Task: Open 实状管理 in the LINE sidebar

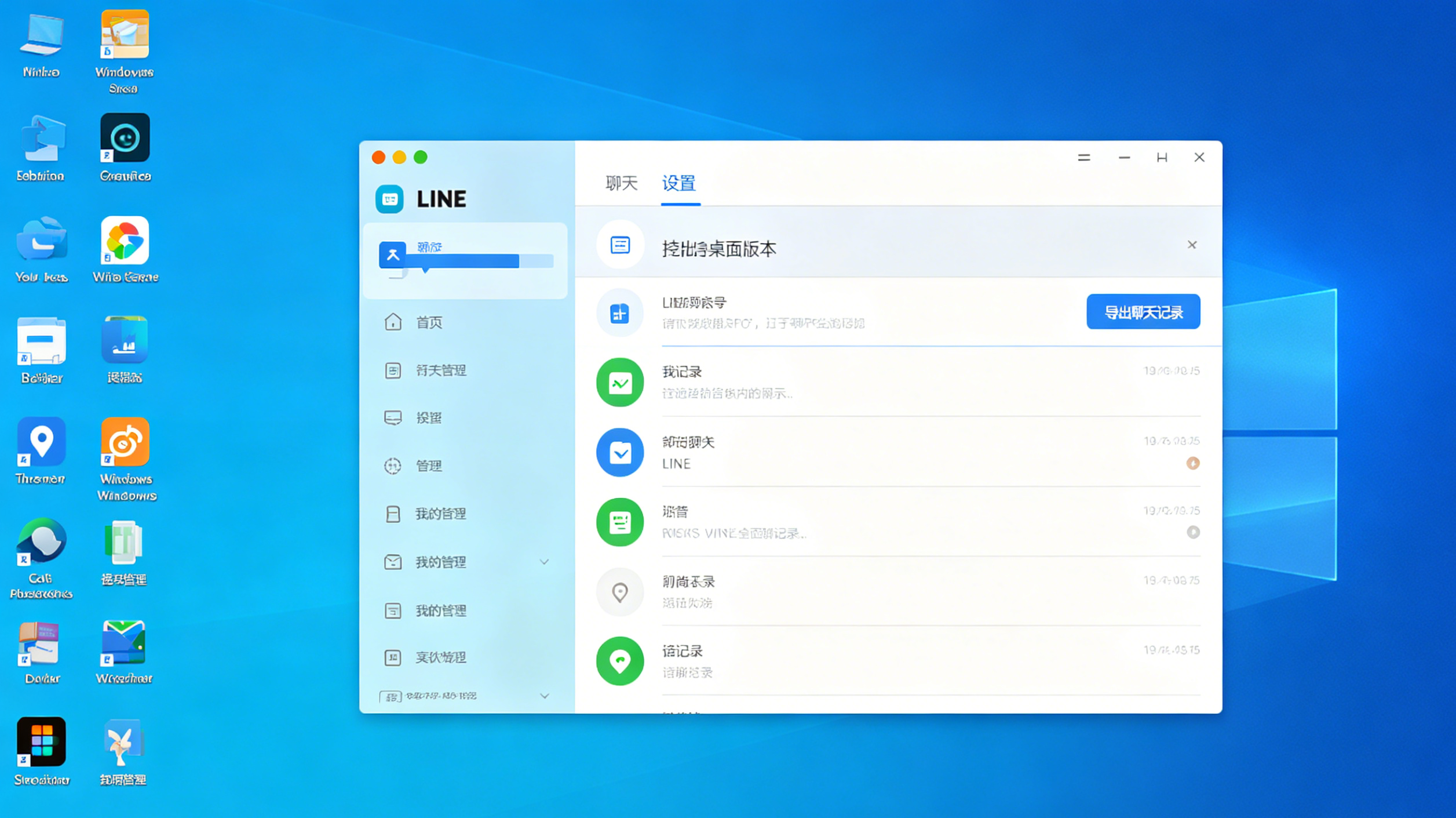Action: 440,657
